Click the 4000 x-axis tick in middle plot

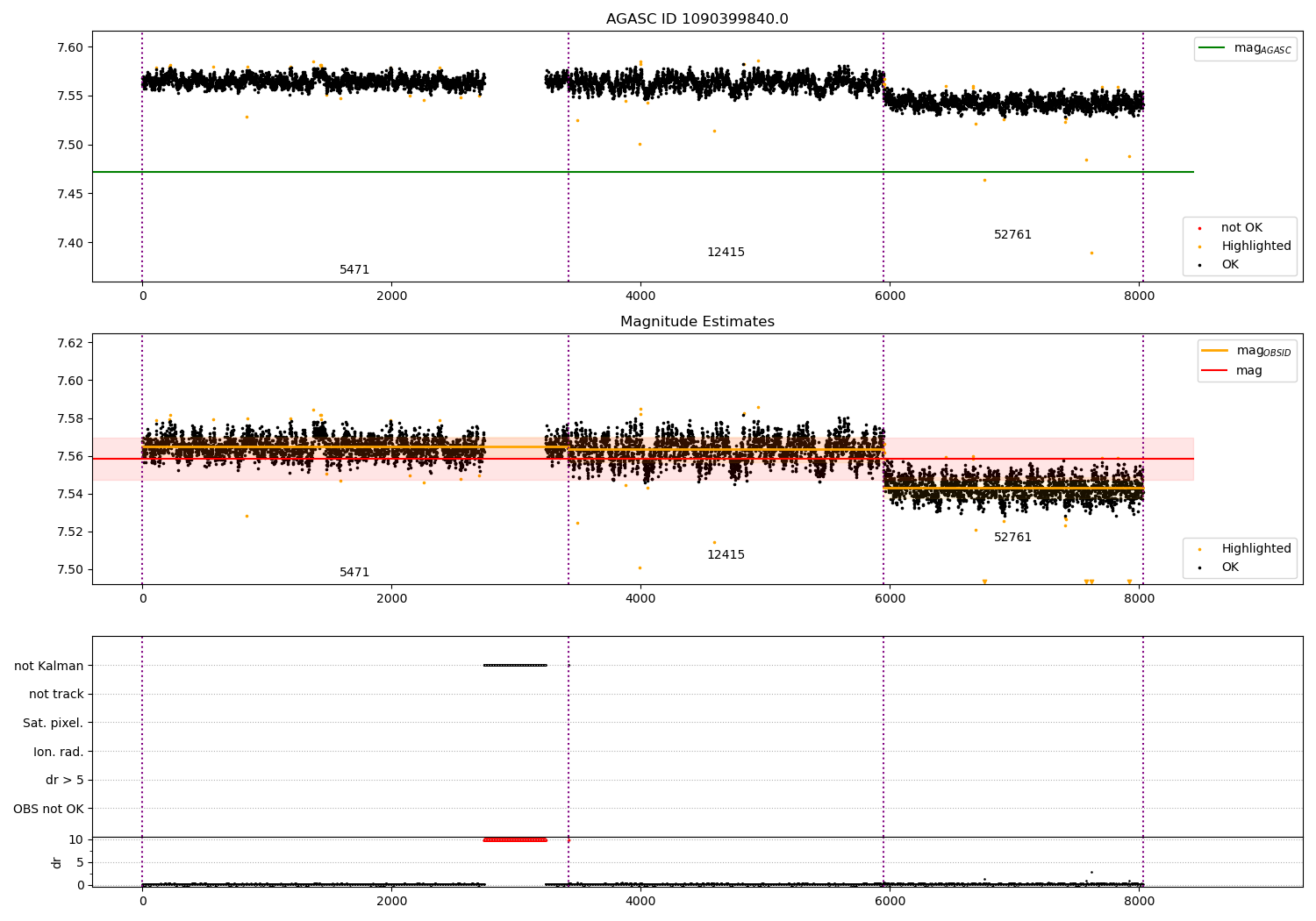pos(640,598)
